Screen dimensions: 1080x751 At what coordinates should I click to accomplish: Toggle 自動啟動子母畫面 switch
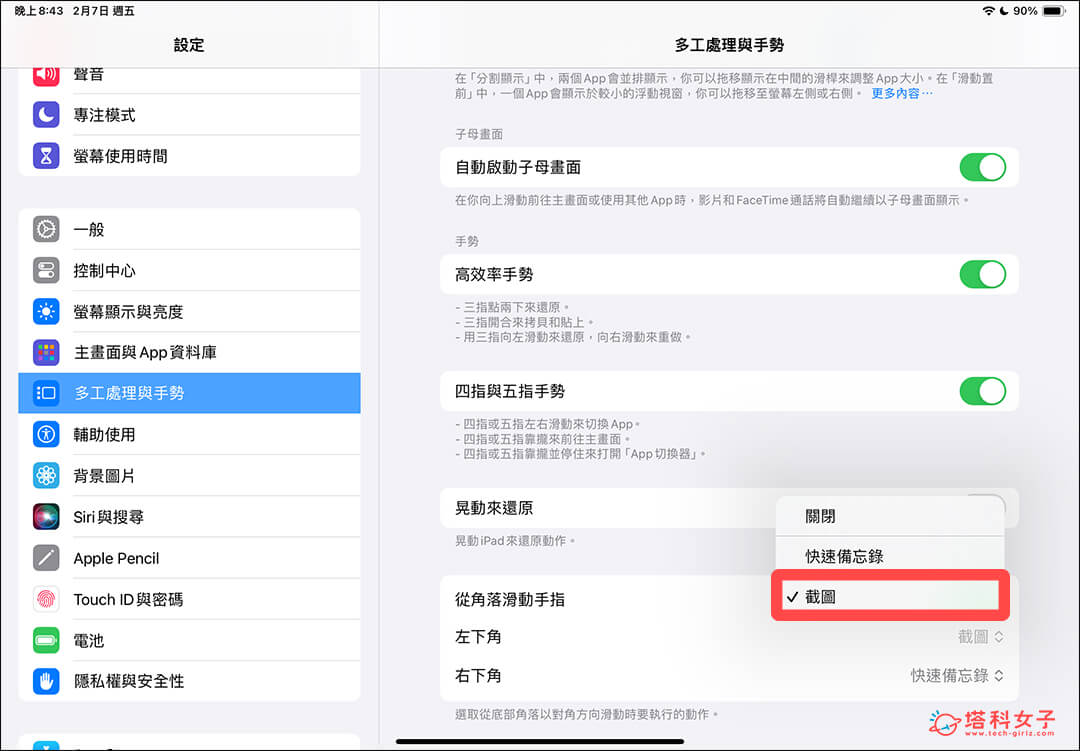[x=982, y=167]
